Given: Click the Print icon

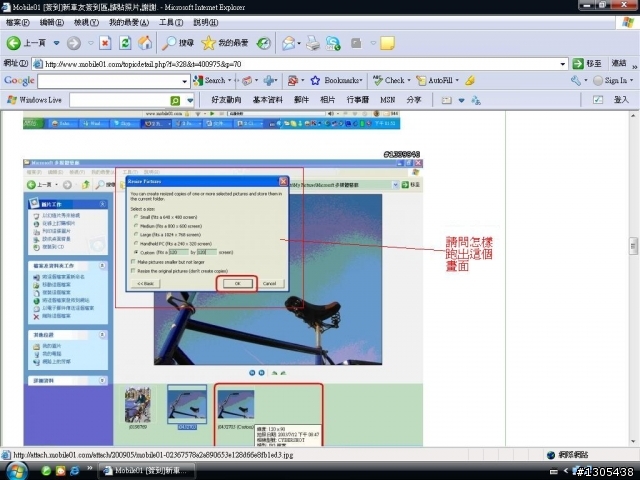Looking at the screenshot, I should point(313,43).
